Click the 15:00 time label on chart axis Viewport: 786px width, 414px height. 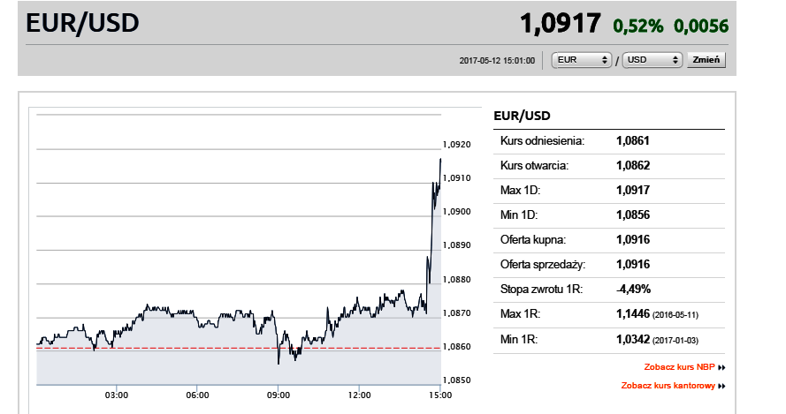(440, 395)
